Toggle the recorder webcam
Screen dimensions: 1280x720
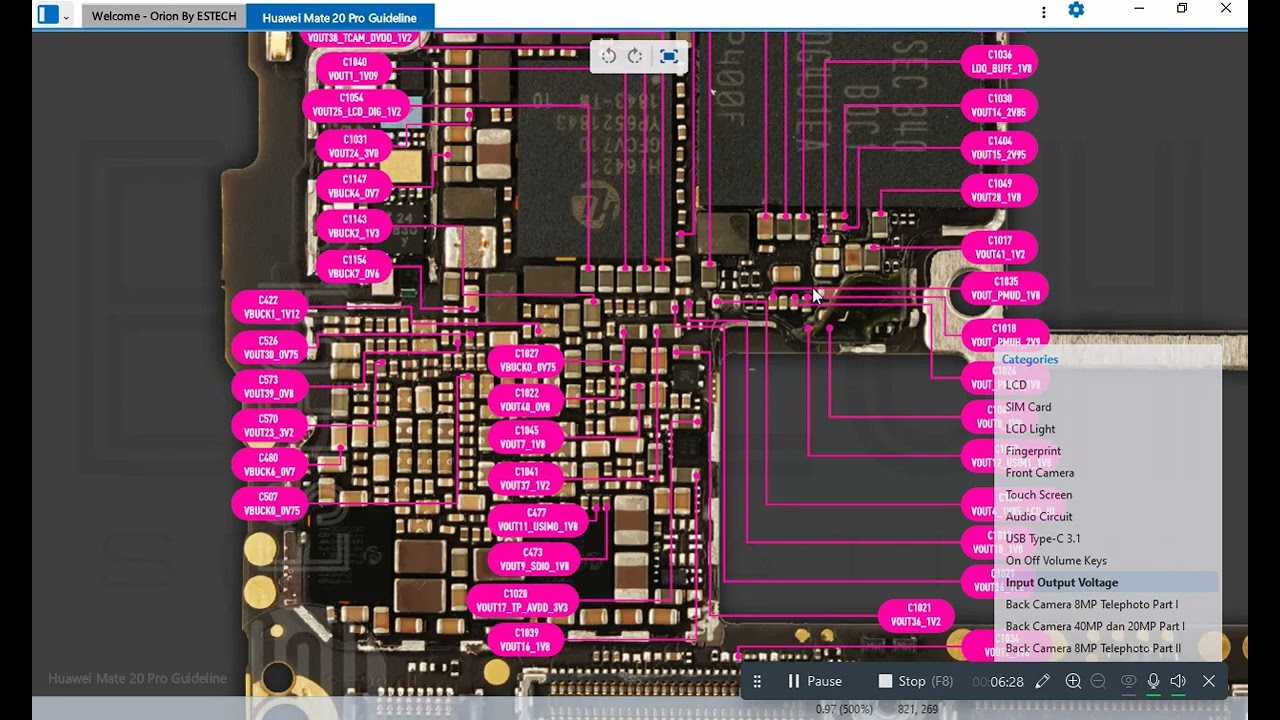[x=1128, y=681]
